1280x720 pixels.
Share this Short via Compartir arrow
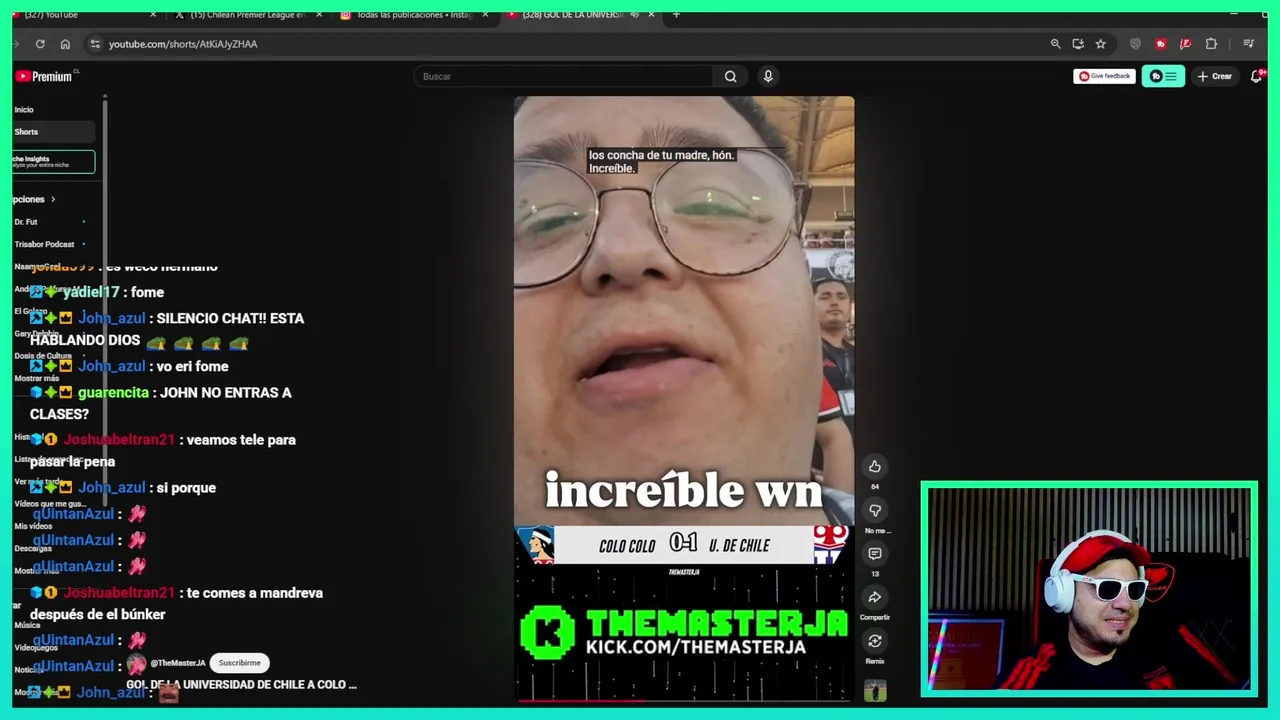875,598
